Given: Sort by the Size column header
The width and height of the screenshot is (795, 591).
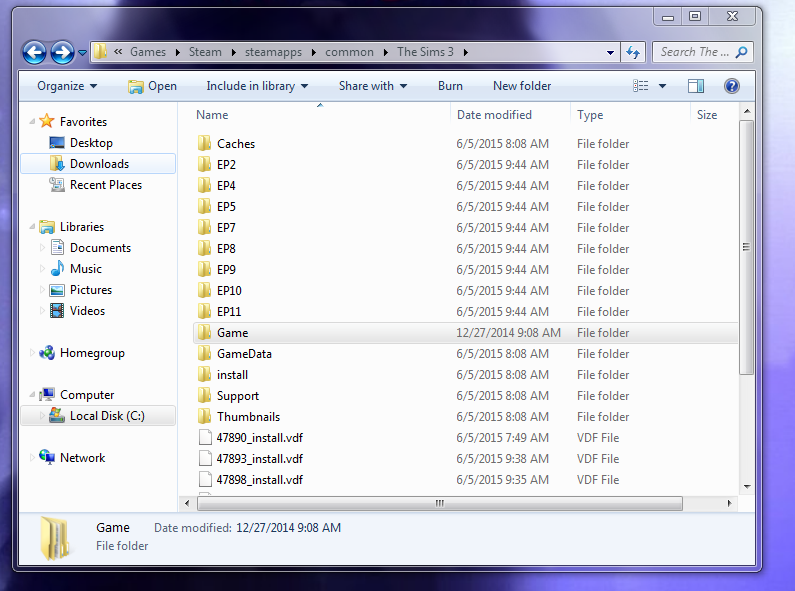Looking at the screenshot, I should point(714,115).
